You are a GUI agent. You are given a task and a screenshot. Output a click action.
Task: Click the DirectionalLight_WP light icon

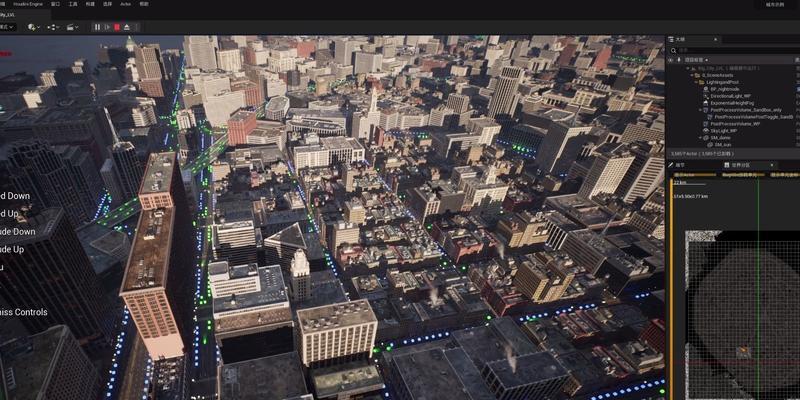706,96
